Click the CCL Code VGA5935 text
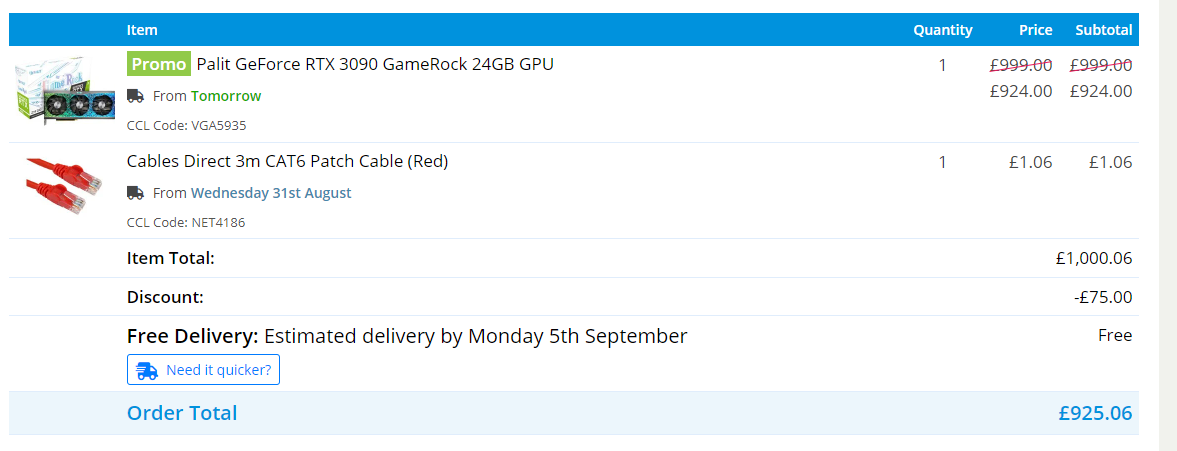Viewport: 1177px width, 451px height. tap(186, 125)
